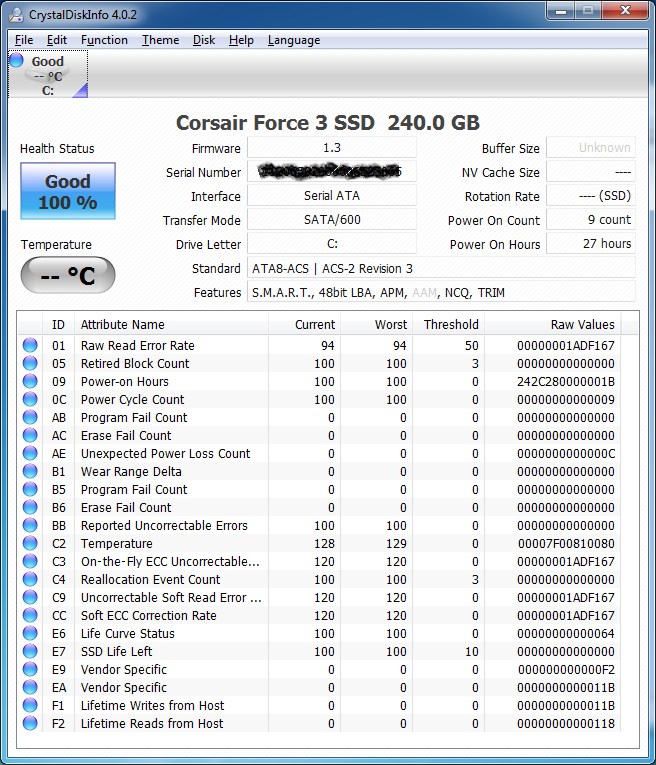Open the Language menu

(x=294, y=40)
